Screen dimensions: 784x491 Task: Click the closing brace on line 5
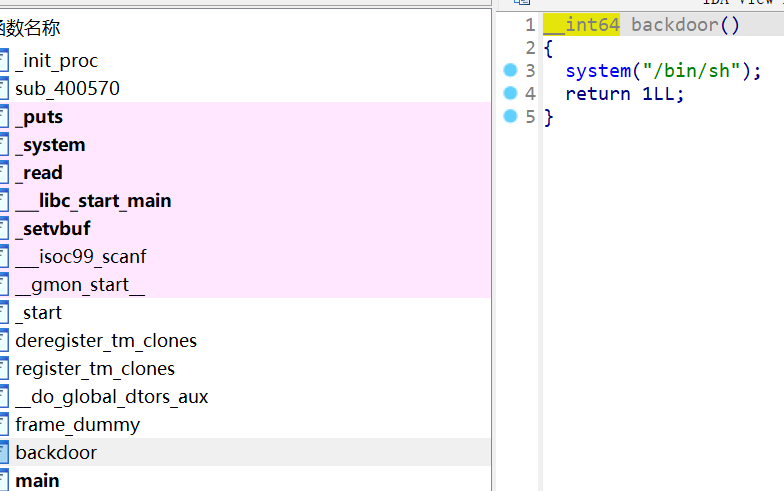click(548, 117)
